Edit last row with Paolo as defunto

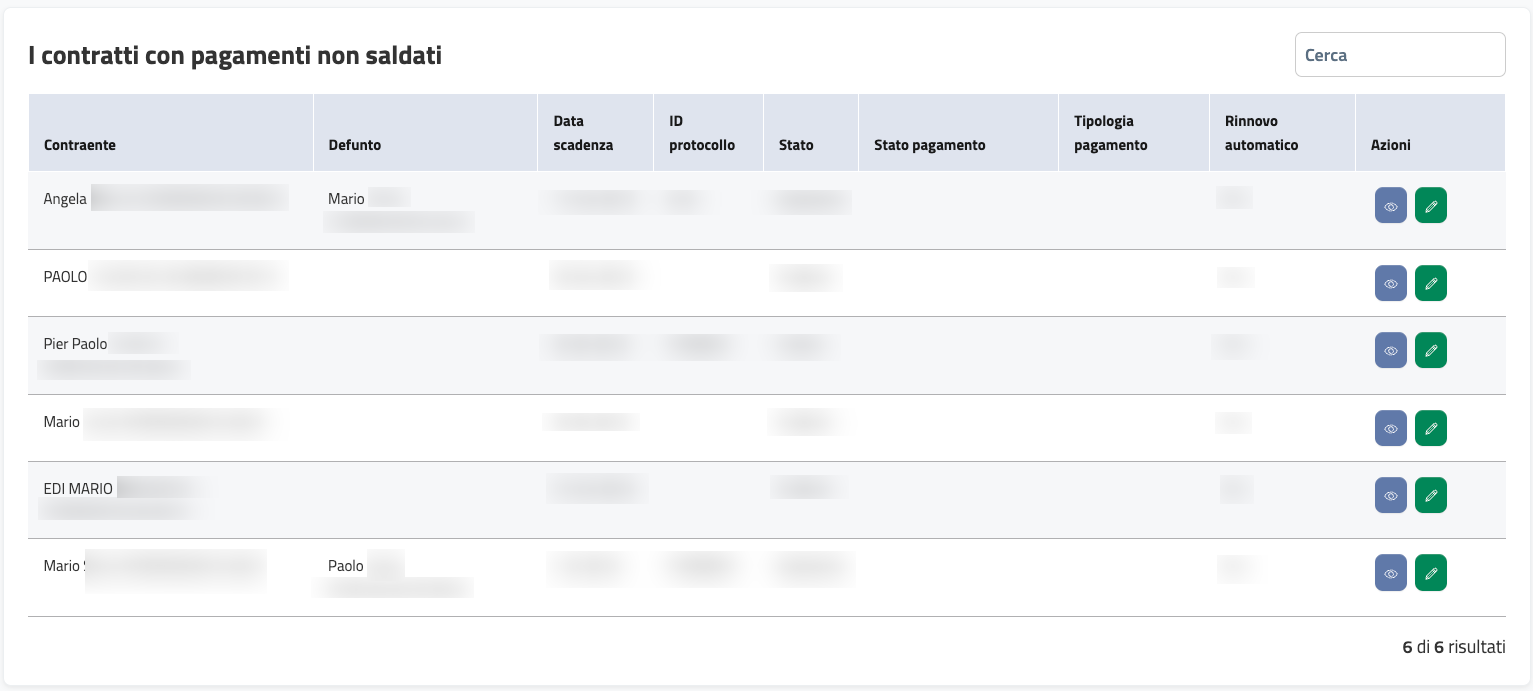tap(1431, 573)
